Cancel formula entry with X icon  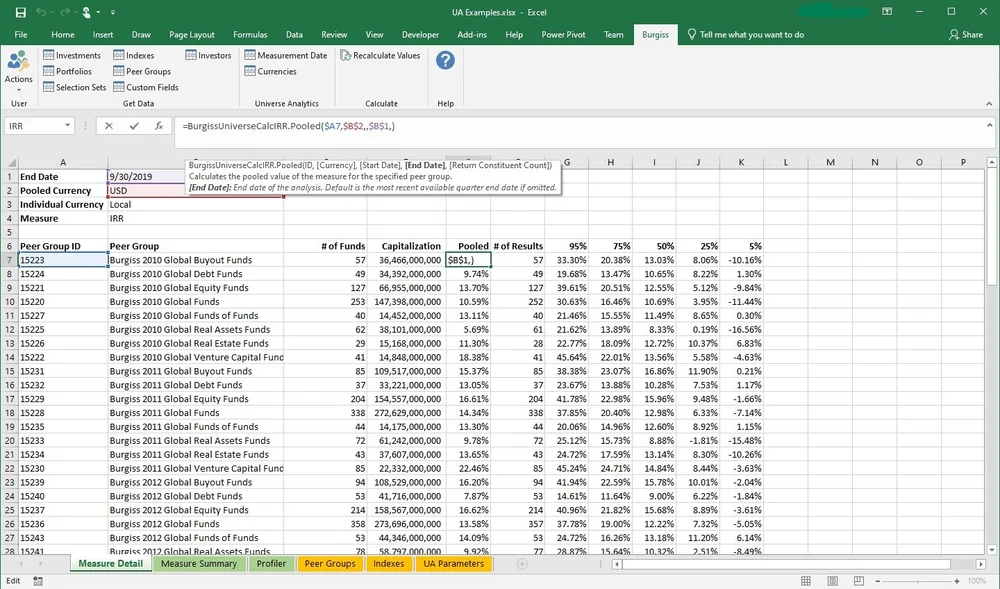coord(109,126)
